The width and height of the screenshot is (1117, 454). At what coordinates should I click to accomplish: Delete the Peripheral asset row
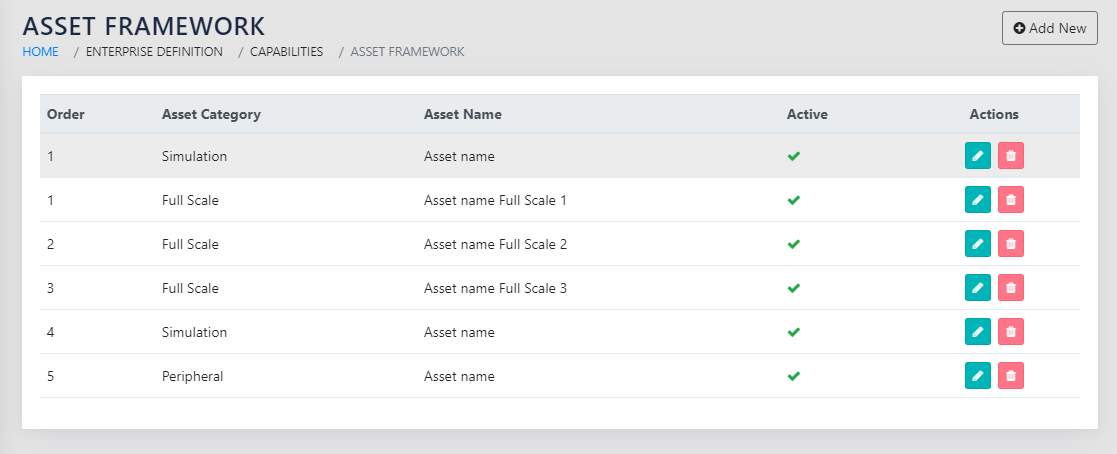pos(1011,376)
